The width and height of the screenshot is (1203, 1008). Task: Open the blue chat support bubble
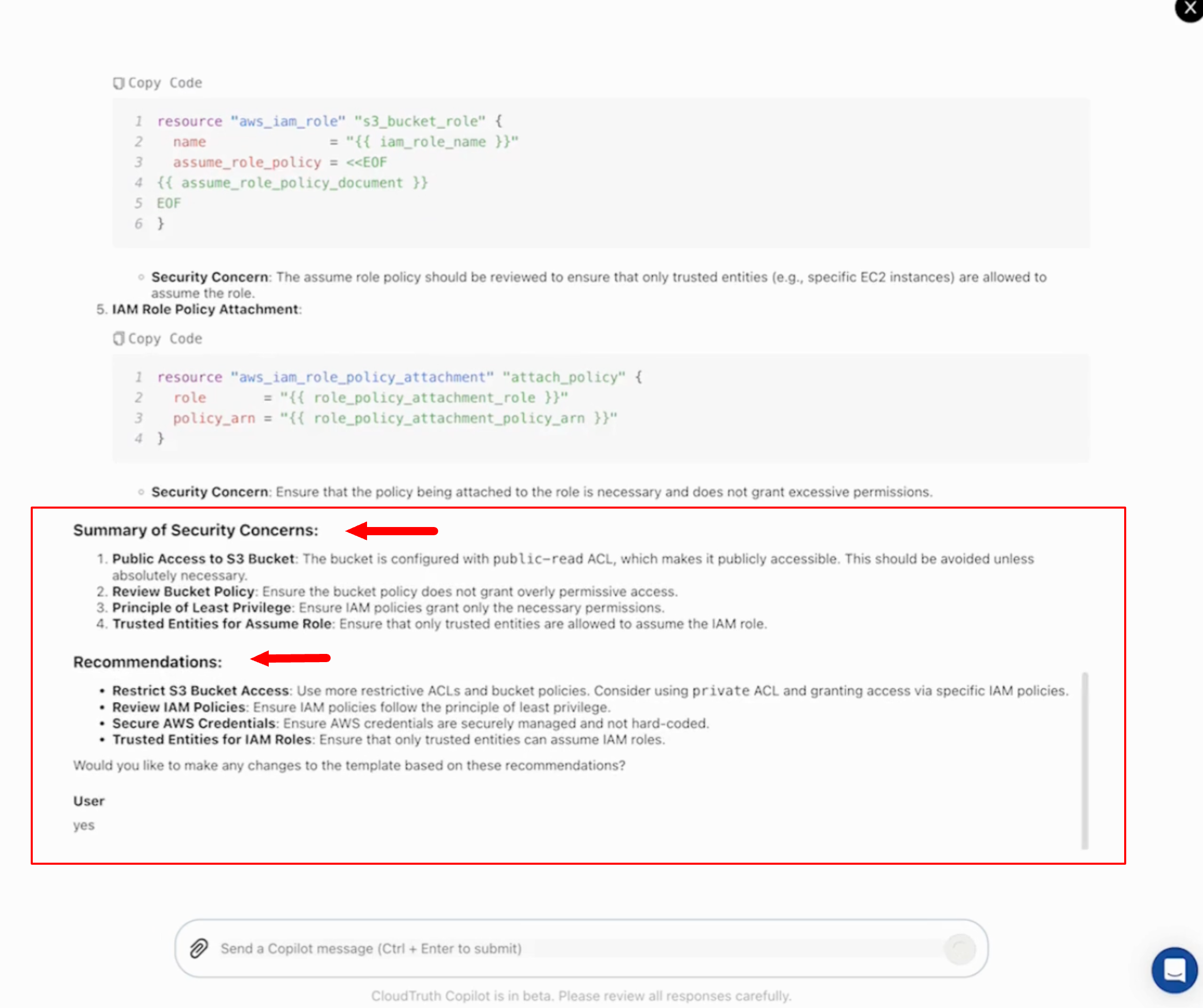tap(1174, 970)
